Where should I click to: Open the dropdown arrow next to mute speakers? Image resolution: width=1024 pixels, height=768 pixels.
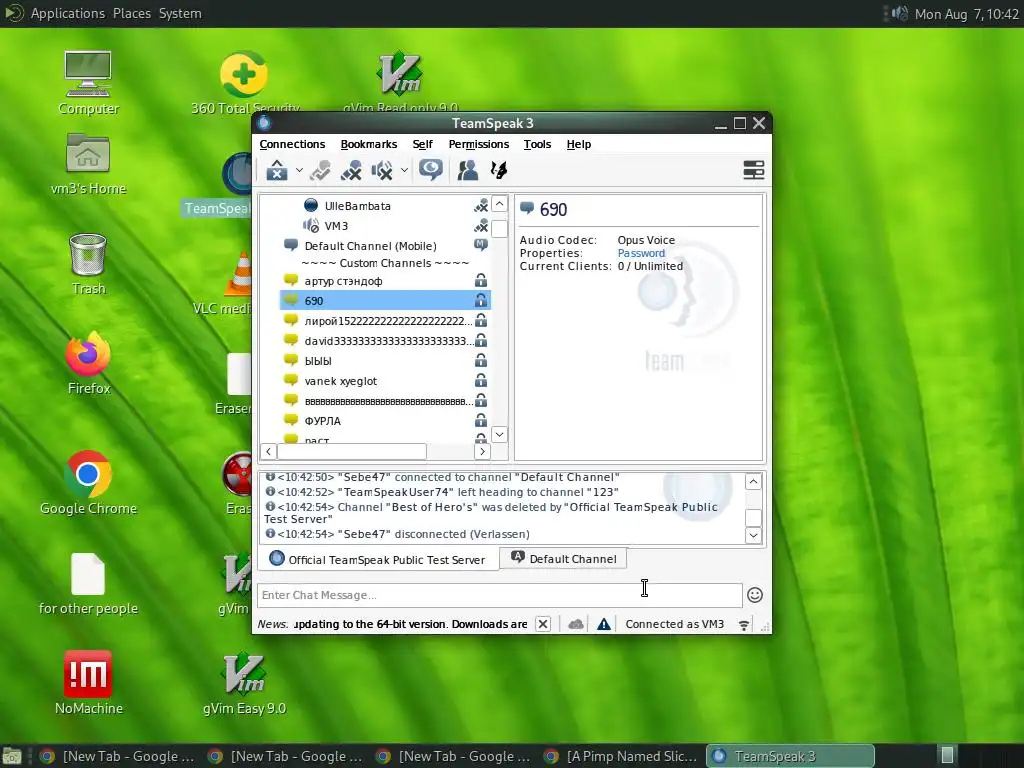(404, 170)
